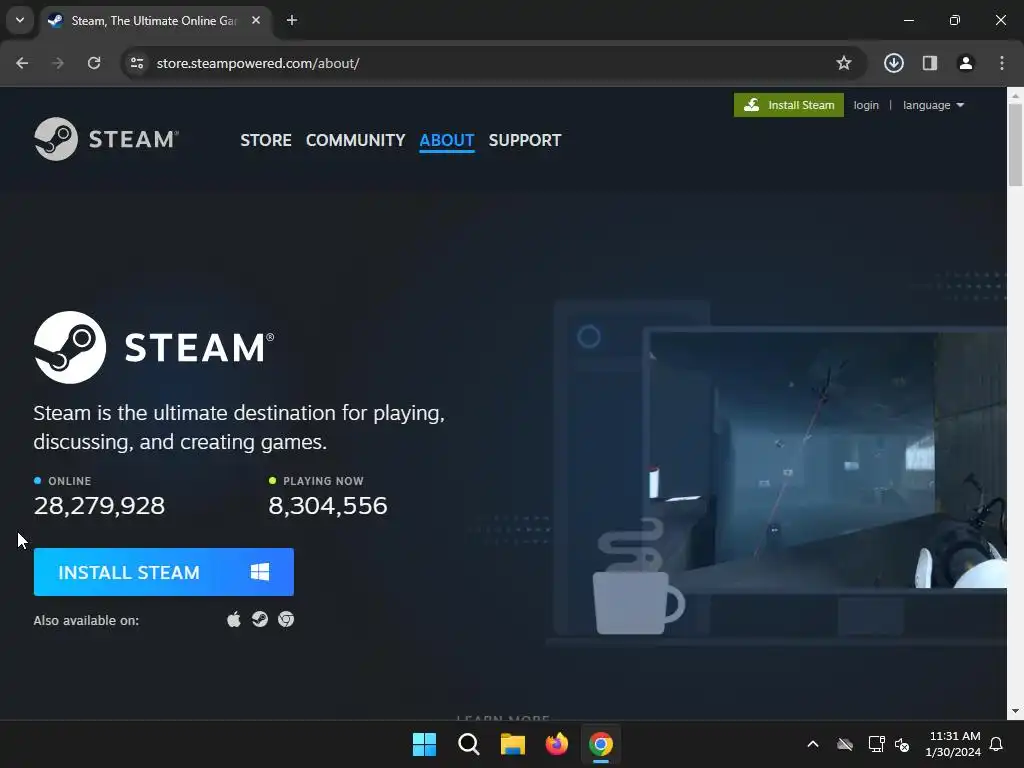This screenshot has height=768, width=1024.
Task: Open the Chromebook download (Chrome icon)
Action: pos(286,619)
